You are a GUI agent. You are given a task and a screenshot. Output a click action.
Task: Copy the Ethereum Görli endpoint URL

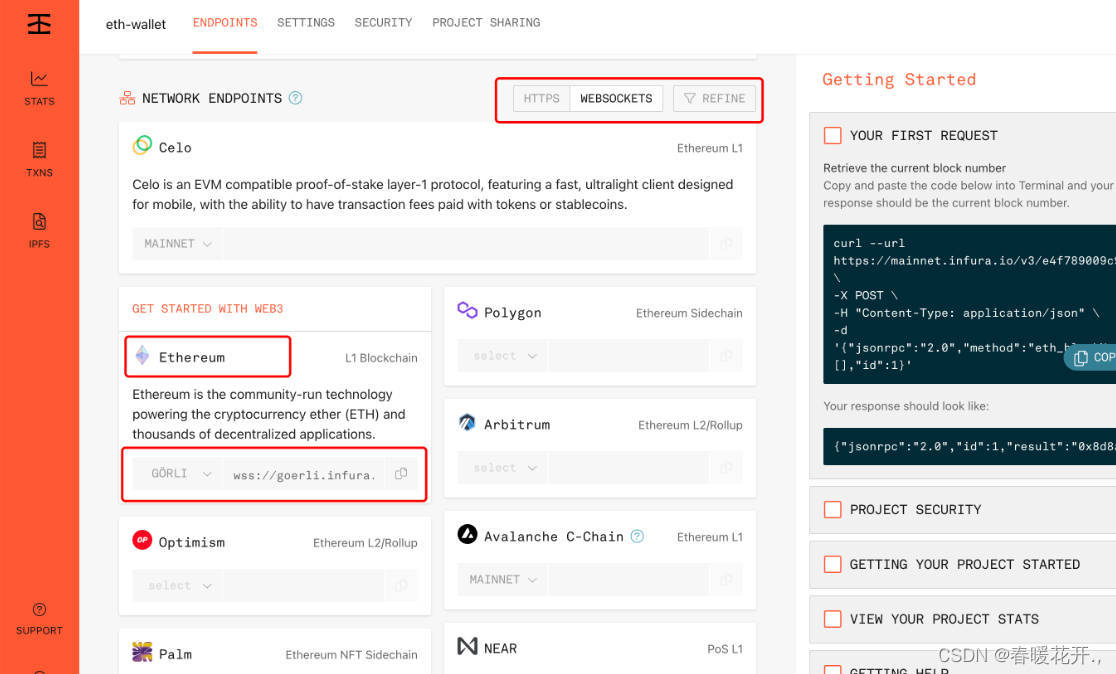tap(401, 473)
